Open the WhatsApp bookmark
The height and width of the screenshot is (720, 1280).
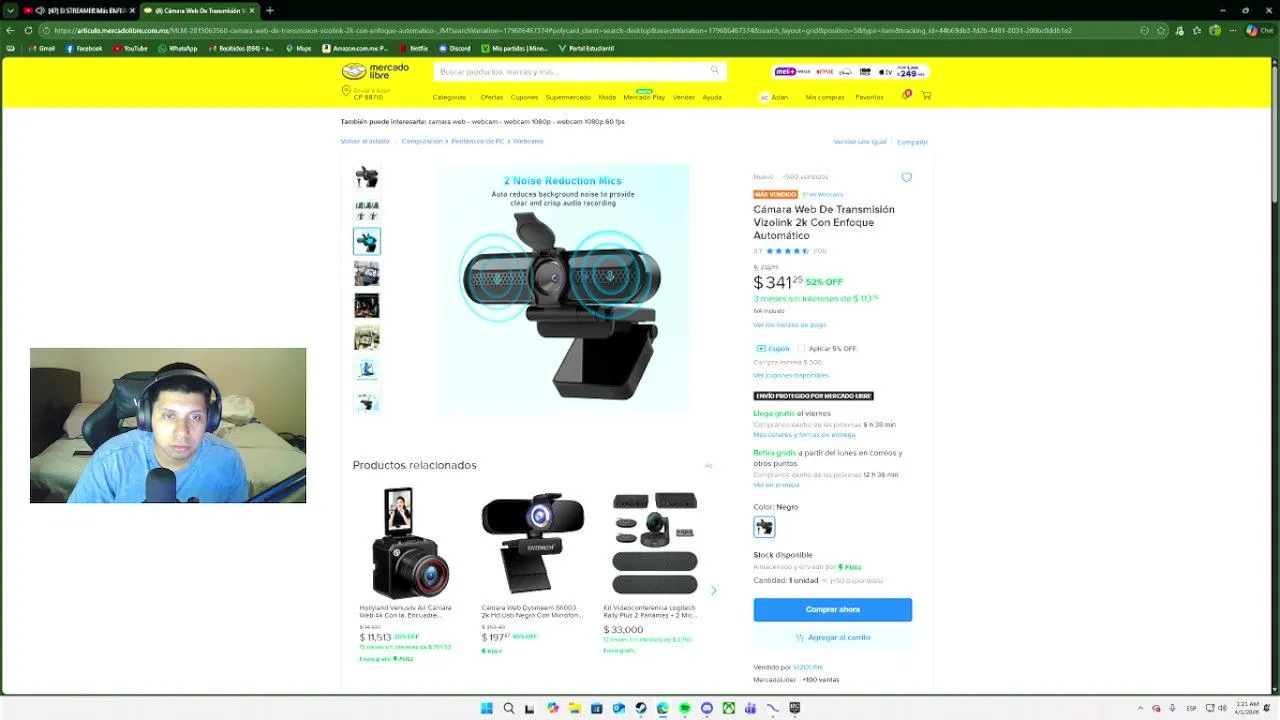pyautogui.click(x=178, y=48)
